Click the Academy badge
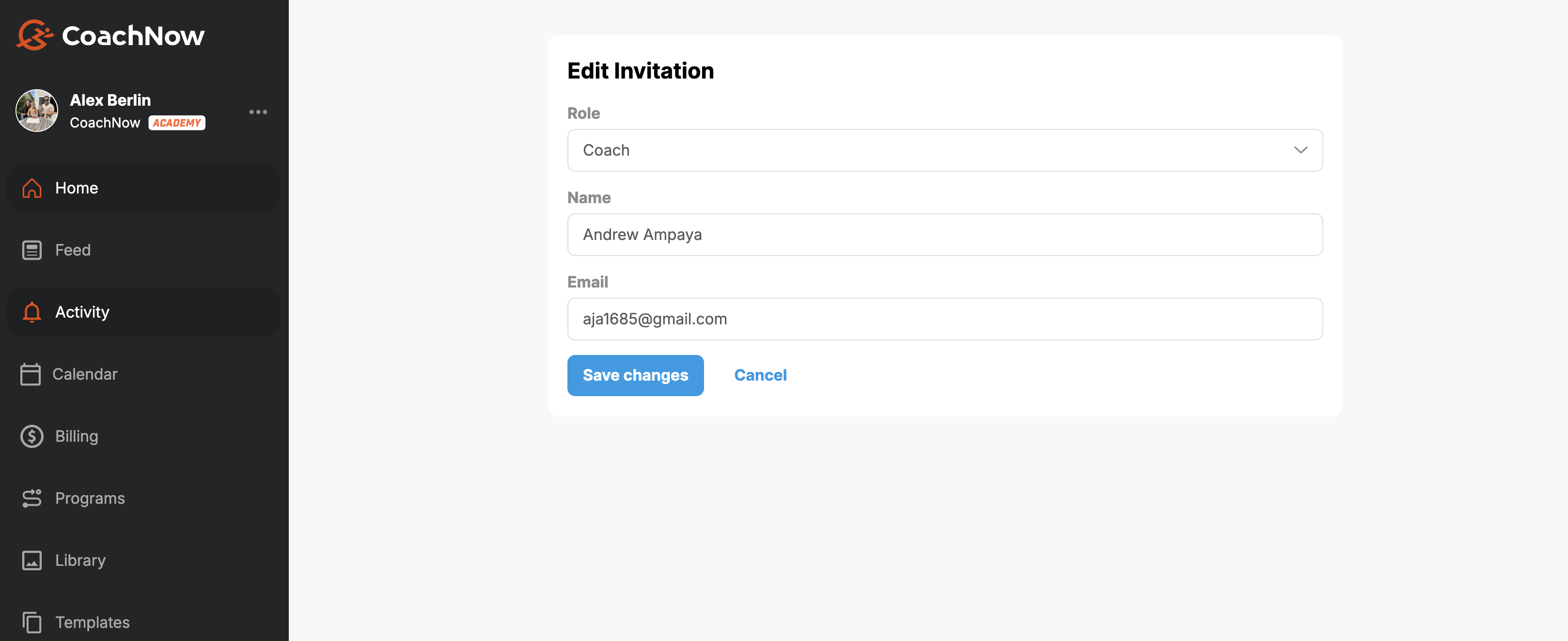This screenshot has height=641, width=1568. [x=176, y=123]
